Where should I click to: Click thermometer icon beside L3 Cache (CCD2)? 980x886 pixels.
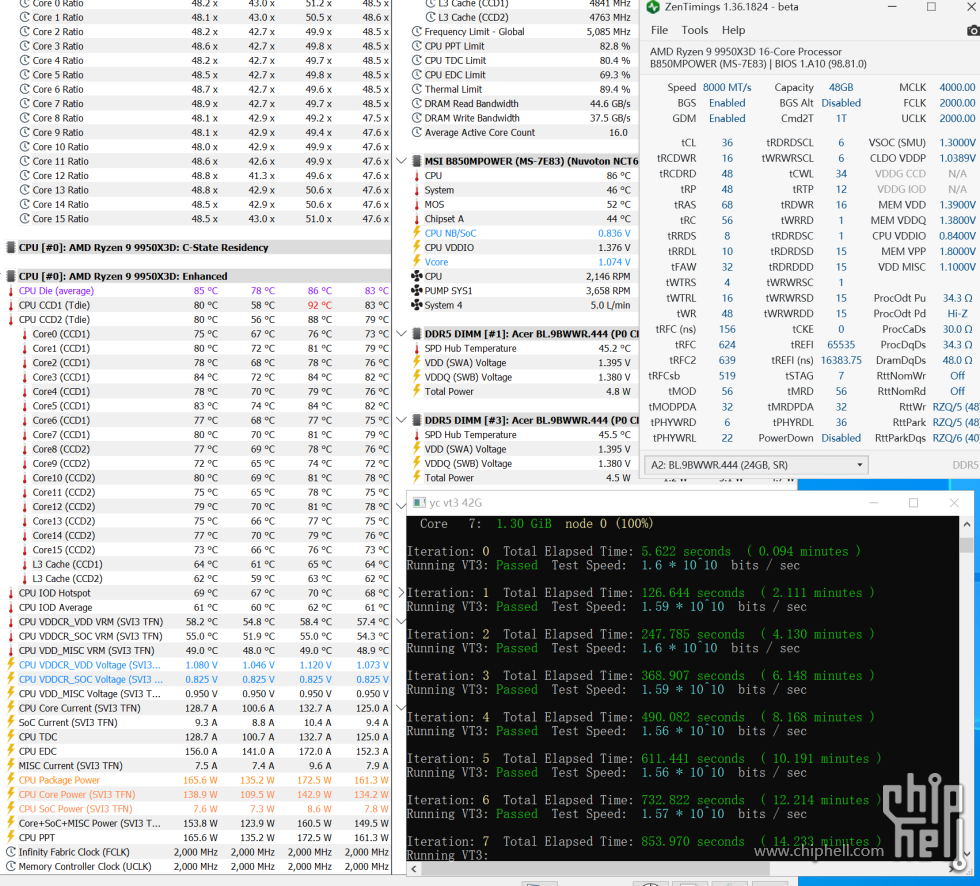24,579
